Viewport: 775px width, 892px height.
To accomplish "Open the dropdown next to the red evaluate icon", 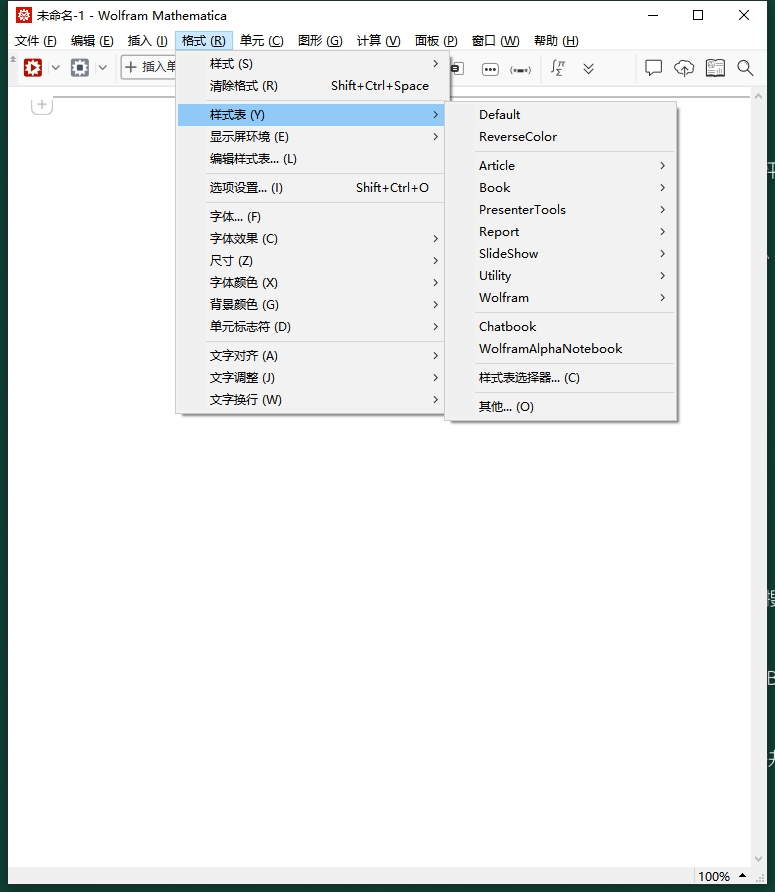I will click(x=56, y=68).
